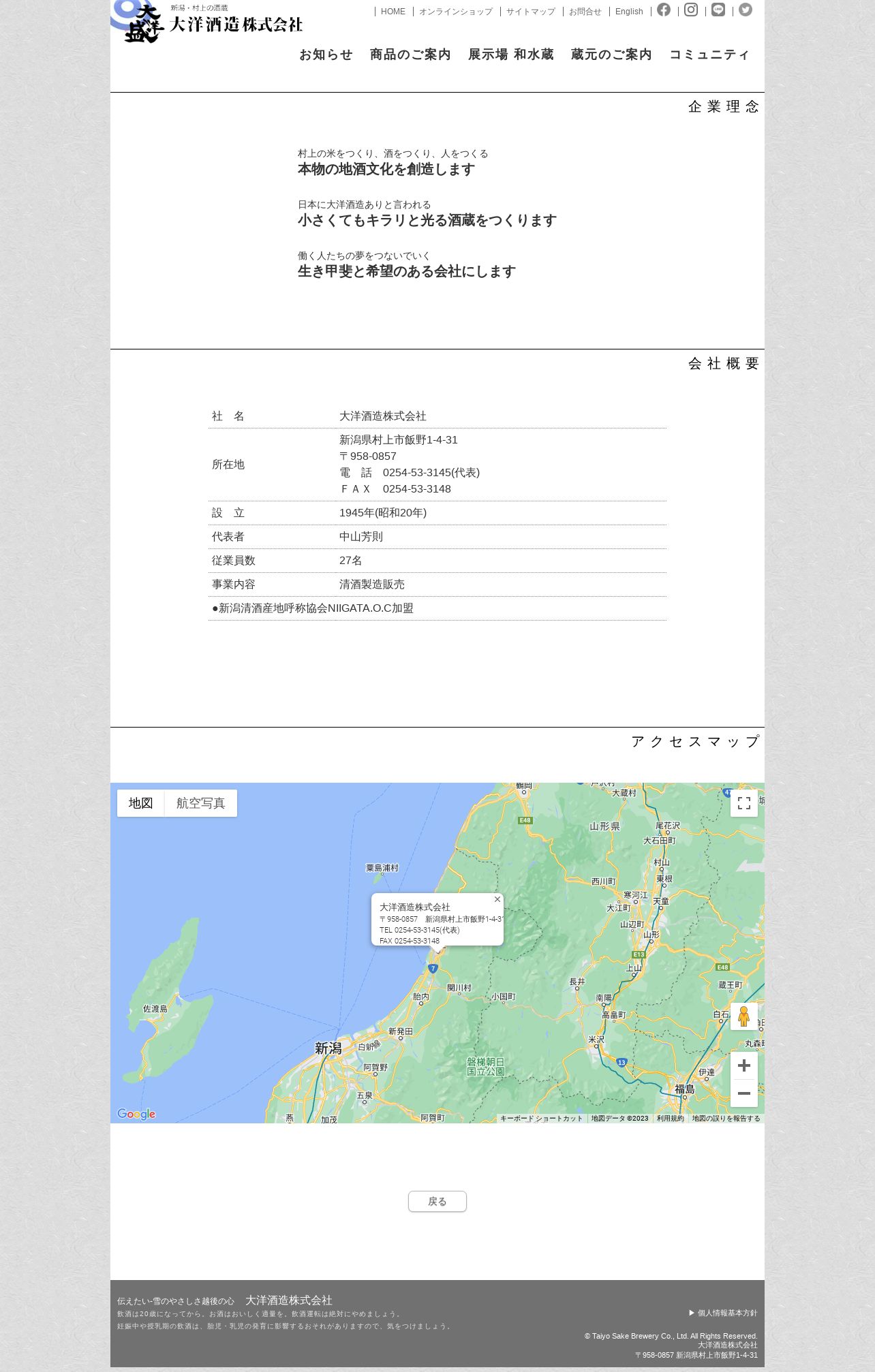
Task: Switch map to 航空写真 view
Action: [201, 803]
